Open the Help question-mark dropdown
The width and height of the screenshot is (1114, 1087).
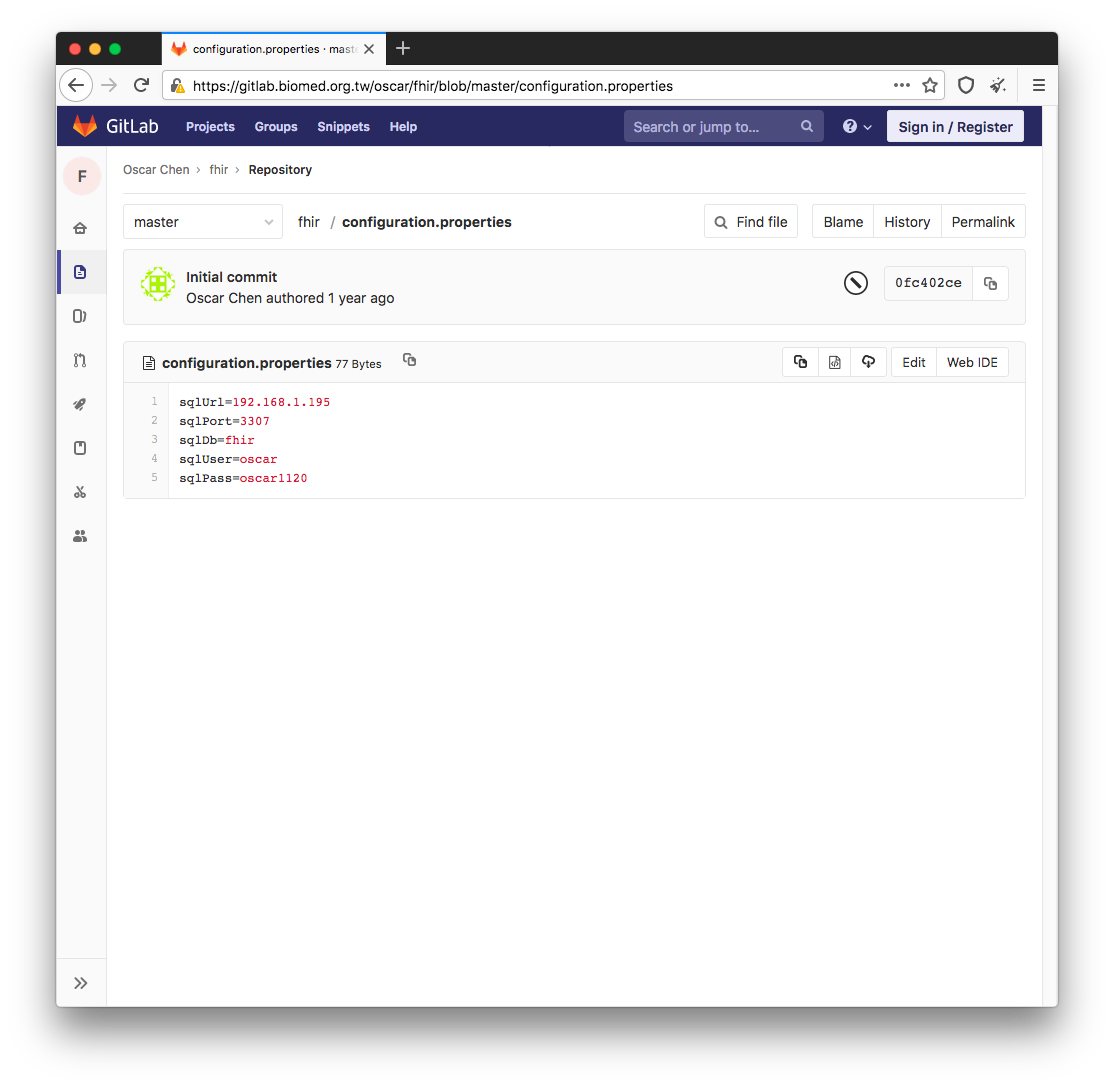[857, 126]
